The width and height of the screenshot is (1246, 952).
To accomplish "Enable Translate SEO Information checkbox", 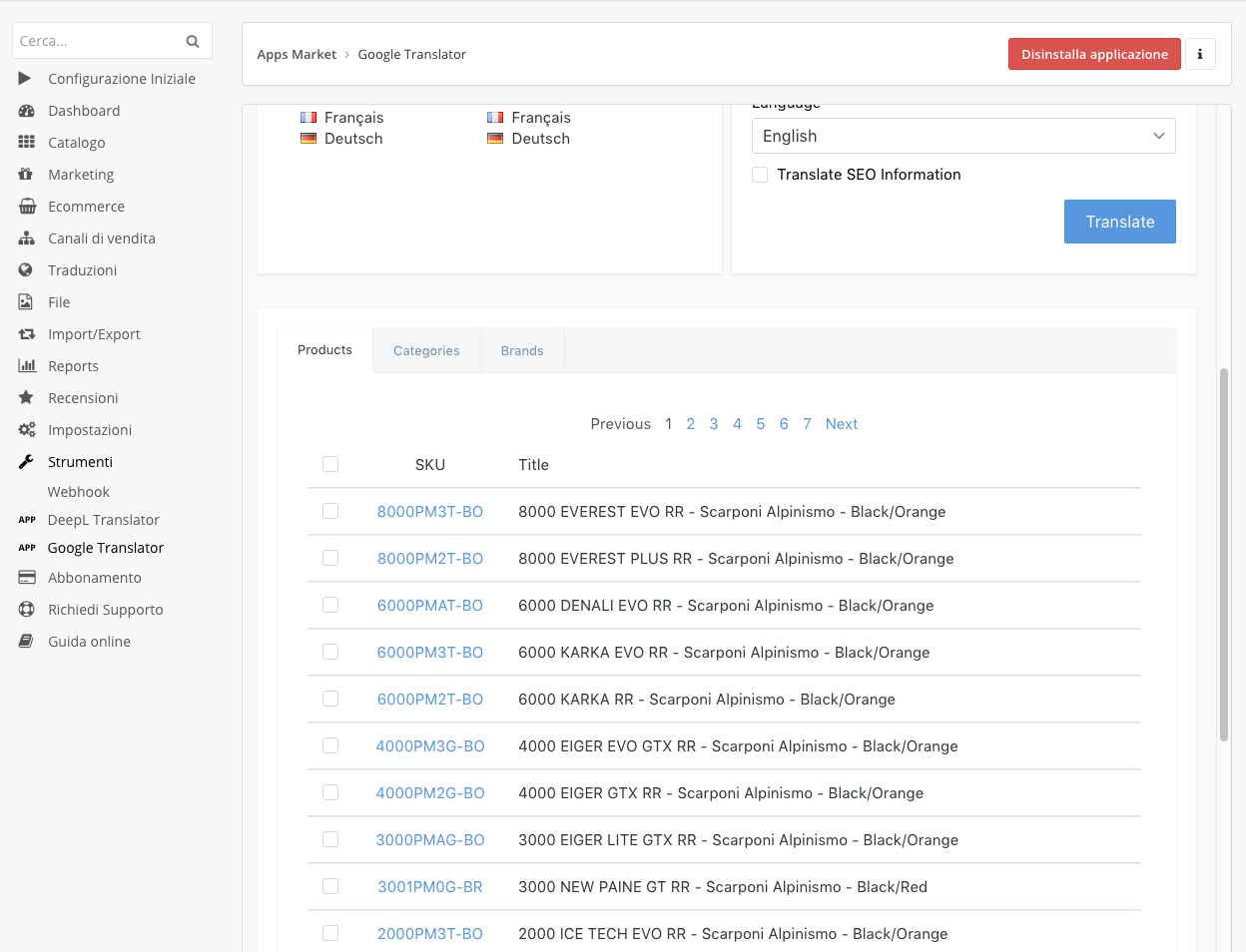I will [760, 175].
